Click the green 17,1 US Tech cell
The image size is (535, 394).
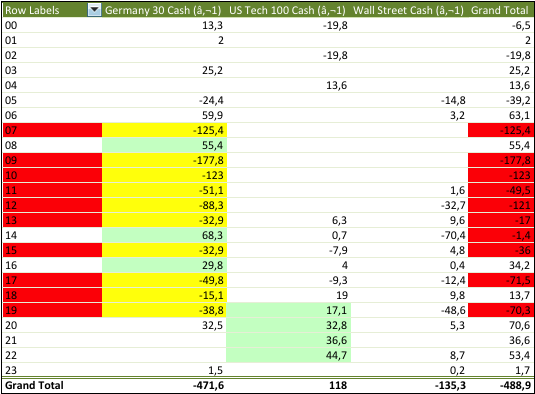coord(289,310)
